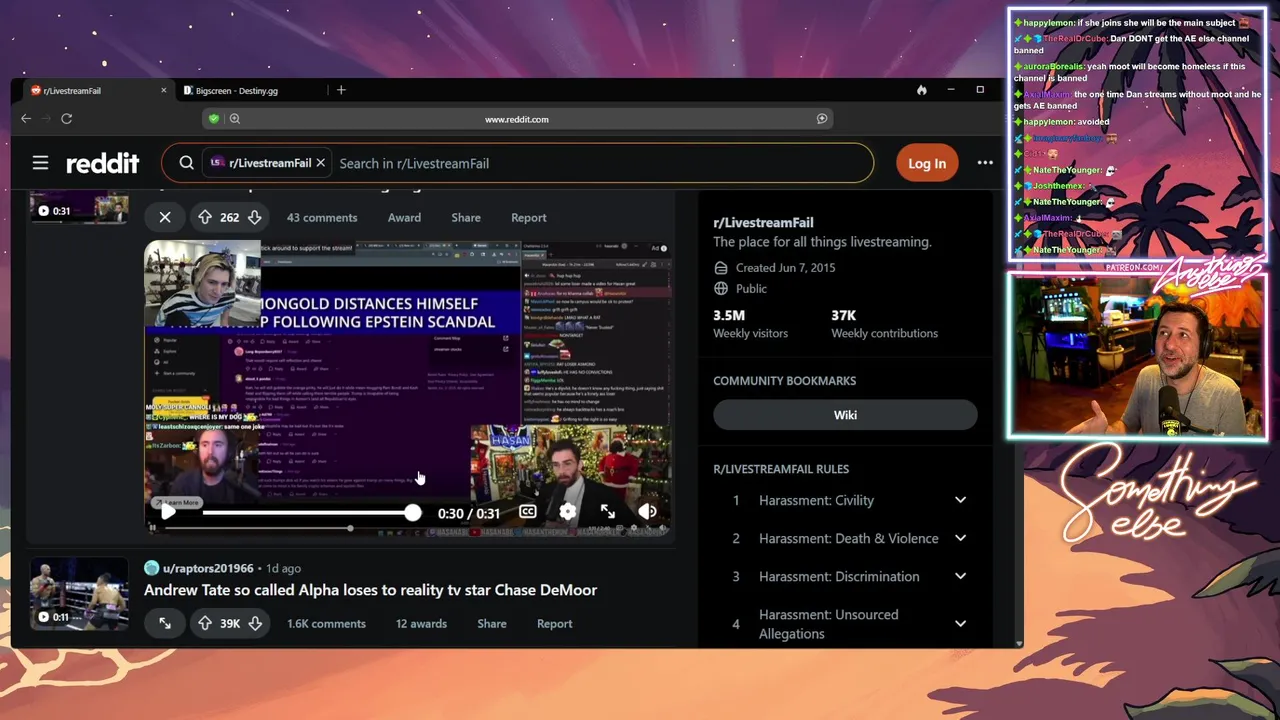
Task: Open the Wiki community bookmark
Action: (x=845, y=415)
